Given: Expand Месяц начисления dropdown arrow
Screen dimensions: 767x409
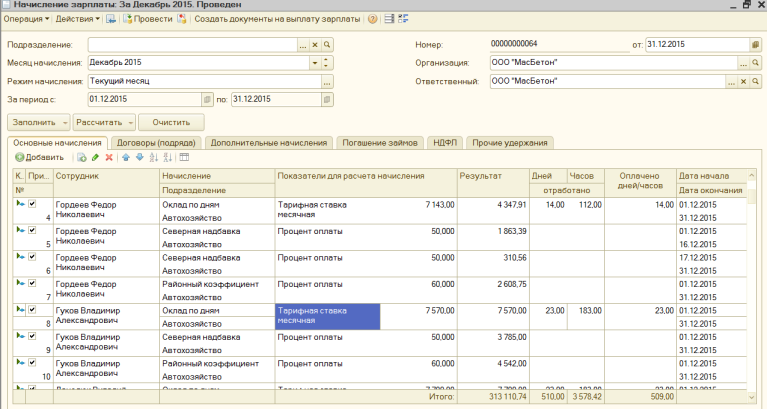Looking at the screenshot, I should point(315,63).
